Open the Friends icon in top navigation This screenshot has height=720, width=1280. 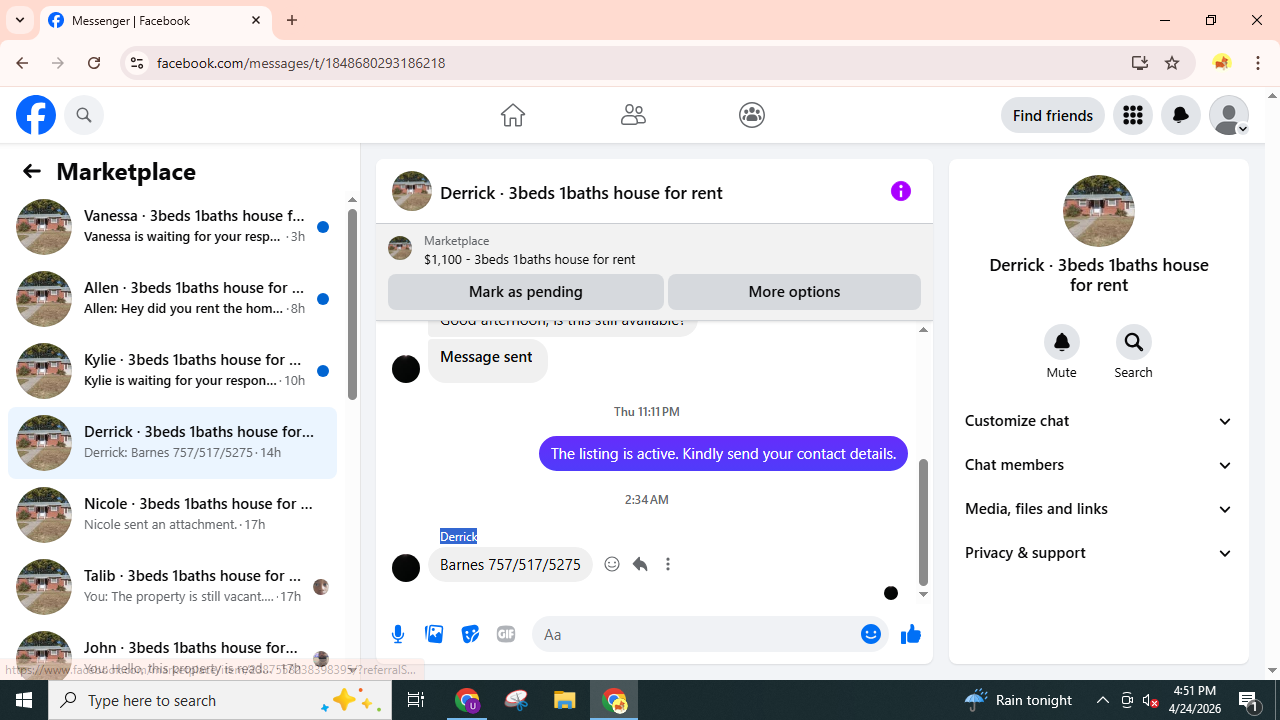click(x=633, y=115)
